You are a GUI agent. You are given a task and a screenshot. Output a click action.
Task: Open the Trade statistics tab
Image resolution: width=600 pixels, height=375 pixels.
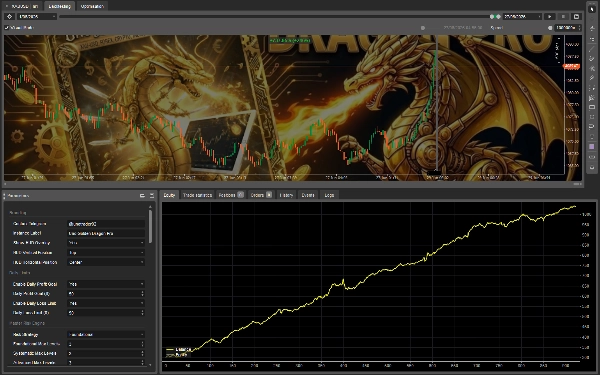(x=197, y=195)
